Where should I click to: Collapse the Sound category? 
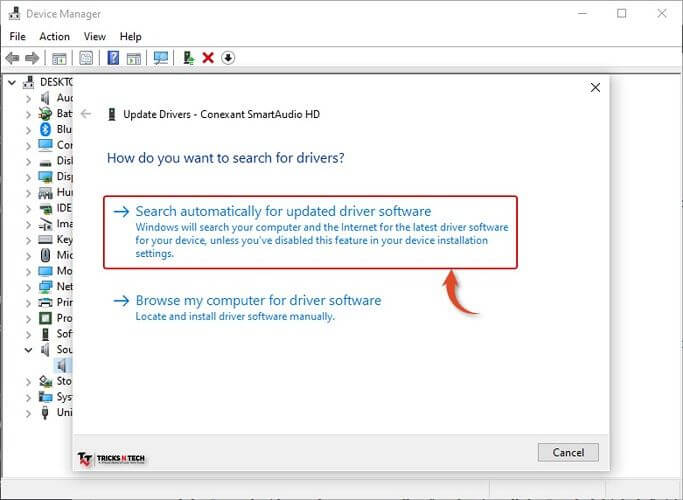28,350
